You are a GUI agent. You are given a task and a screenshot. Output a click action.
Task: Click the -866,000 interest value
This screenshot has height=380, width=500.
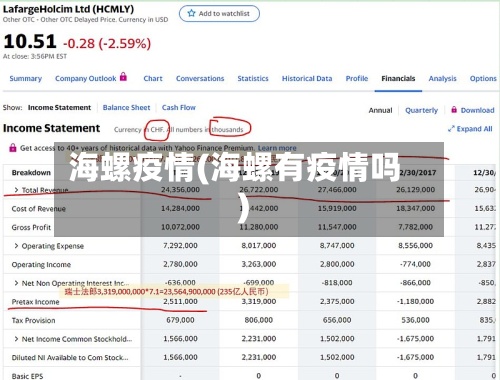tap(415, 283)
